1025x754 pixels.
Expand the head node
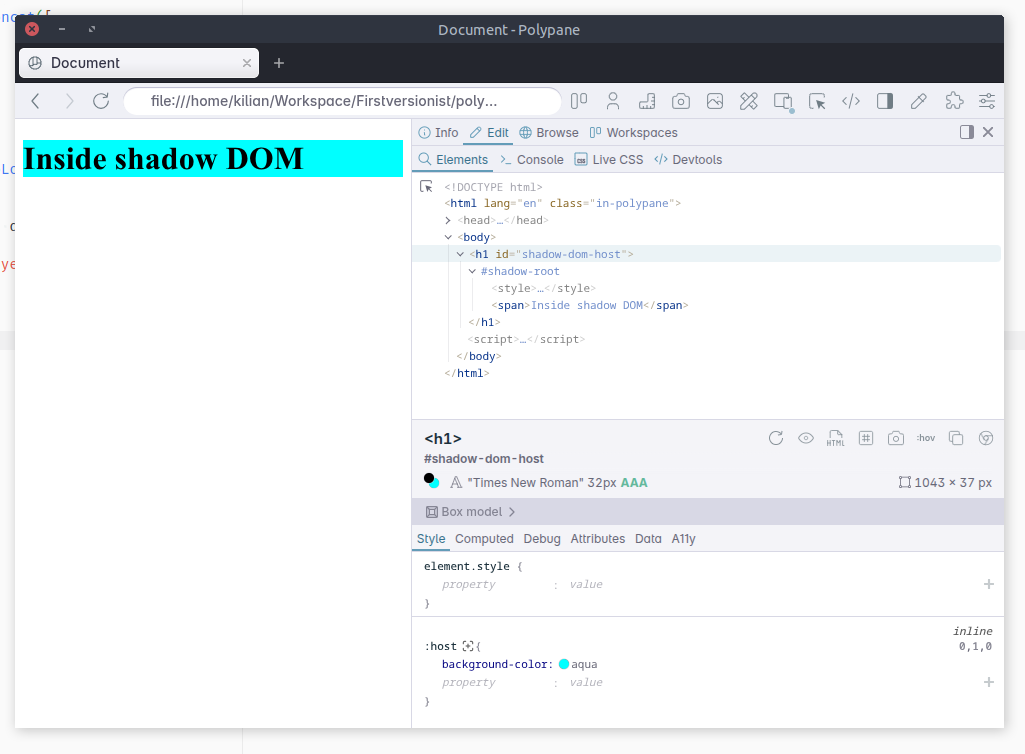click(448, 220)
